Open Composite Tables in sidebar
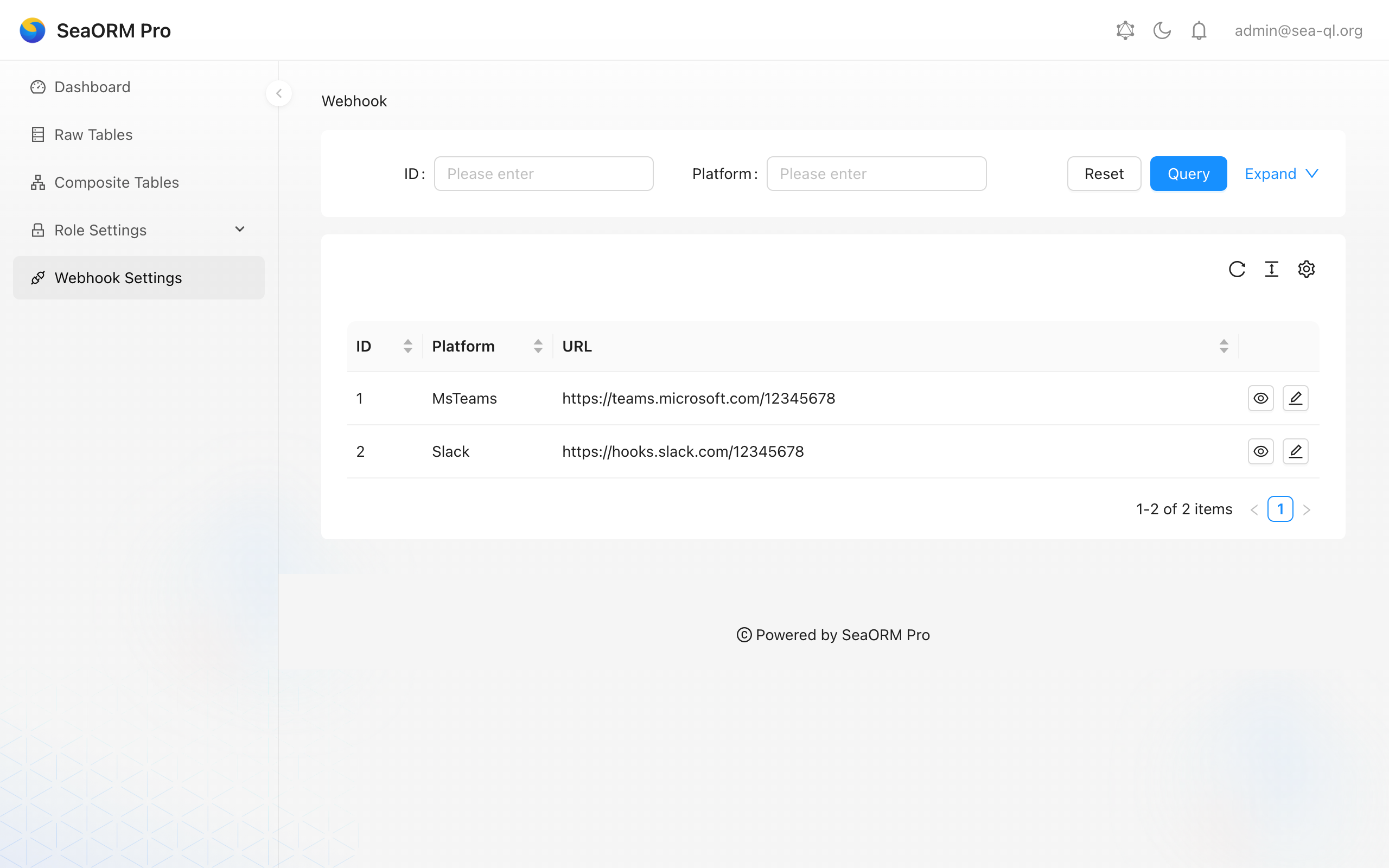This screenshot has width=1389, height=868. [117, 183]
